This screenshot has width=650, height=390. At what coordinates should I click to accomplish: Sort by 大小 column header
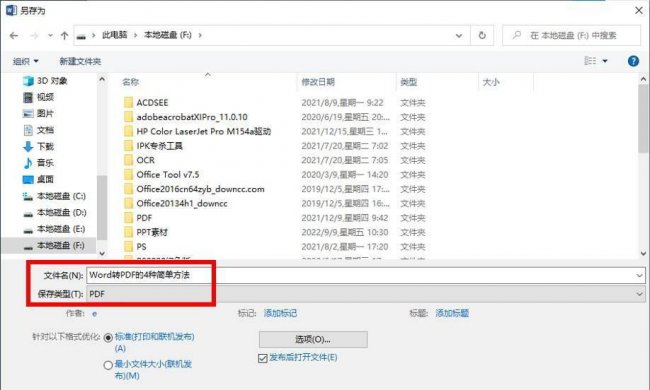[491, 82]
